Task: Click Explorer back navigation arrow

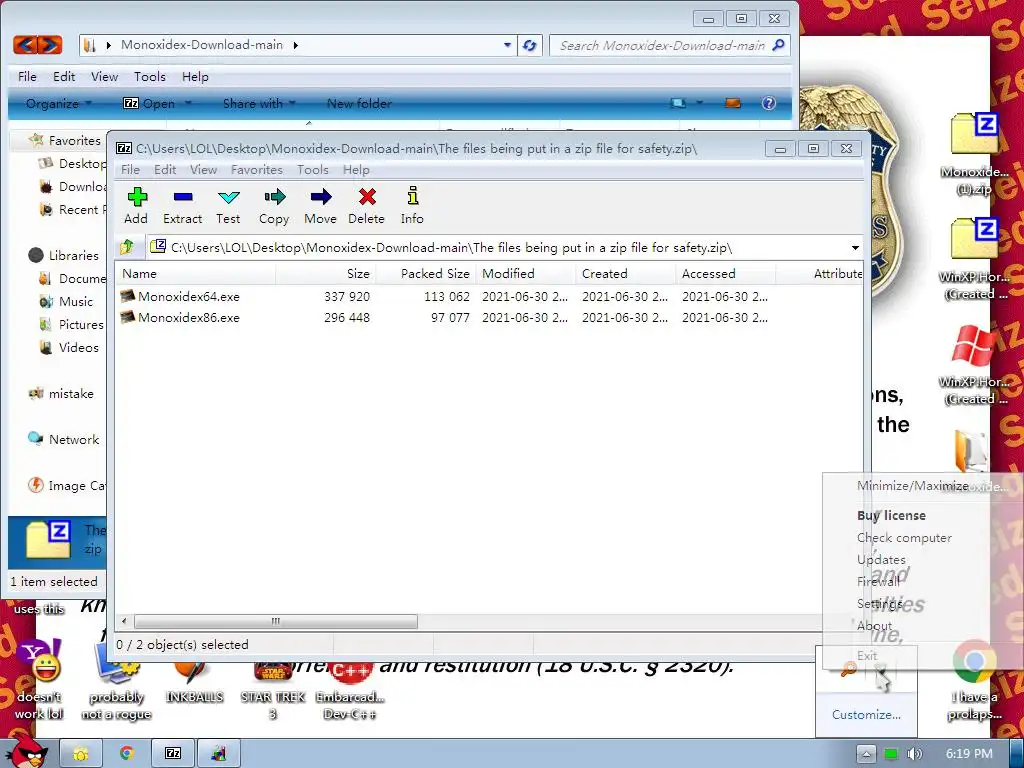Action: click(25, 44)
